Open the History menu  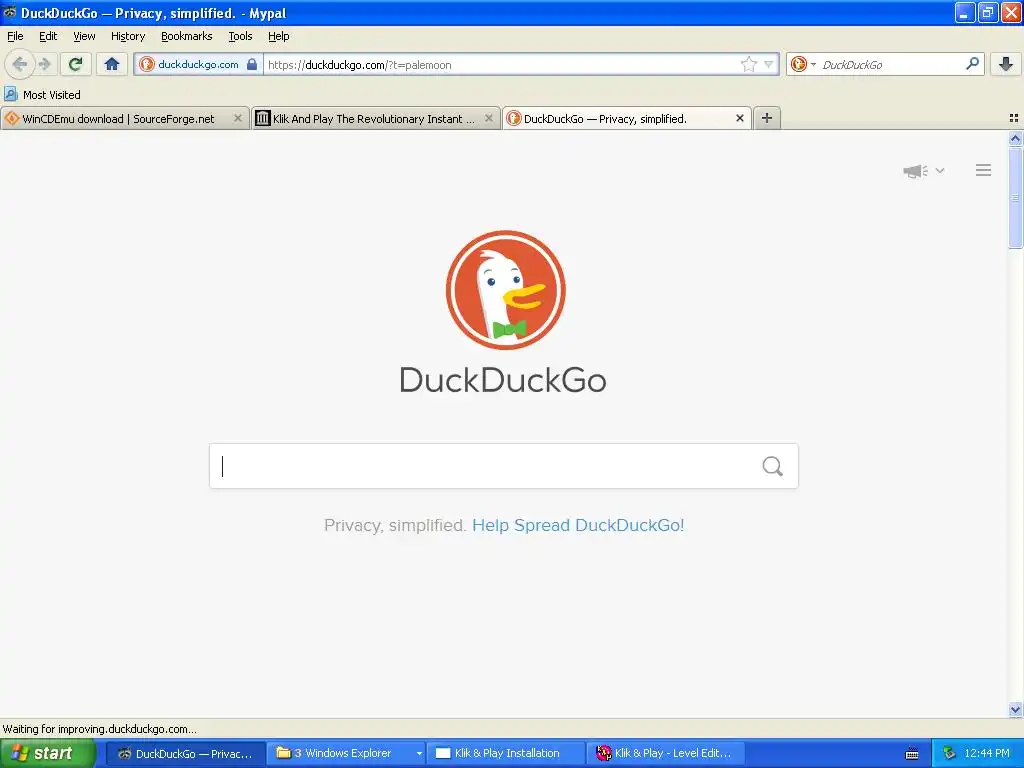(128, 36)
